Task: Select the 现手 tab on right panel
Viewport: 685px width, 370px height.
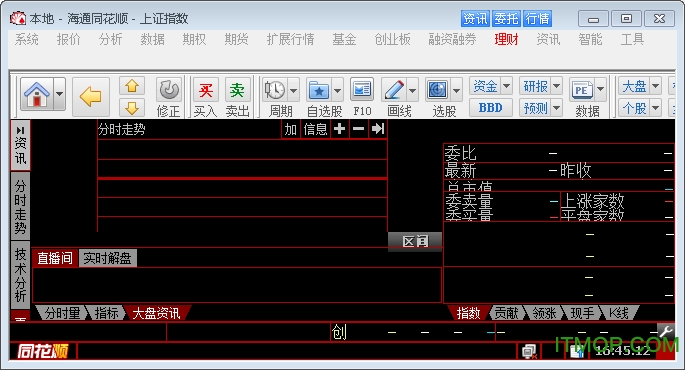Action: tap(582, 313)
